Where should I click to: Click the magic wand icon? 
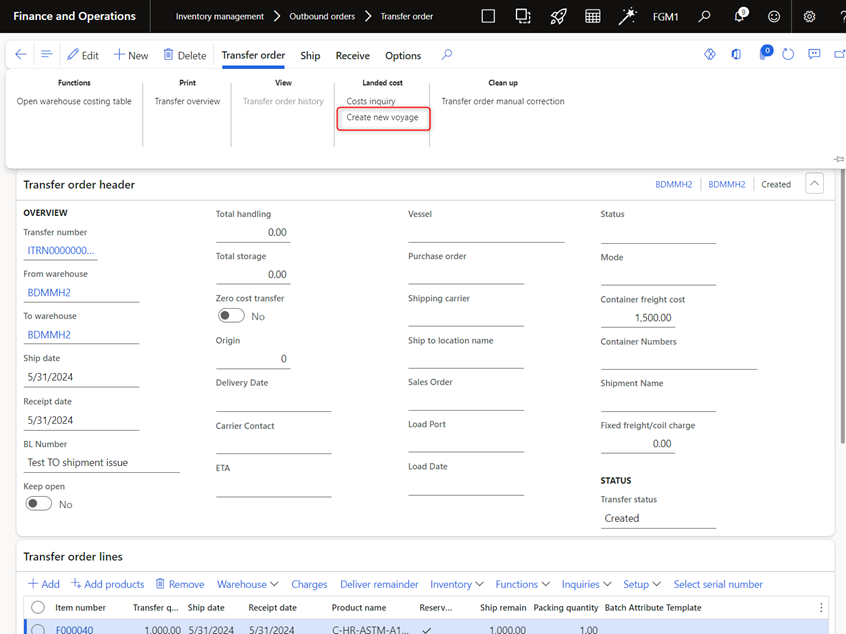[x=628, y=17]
